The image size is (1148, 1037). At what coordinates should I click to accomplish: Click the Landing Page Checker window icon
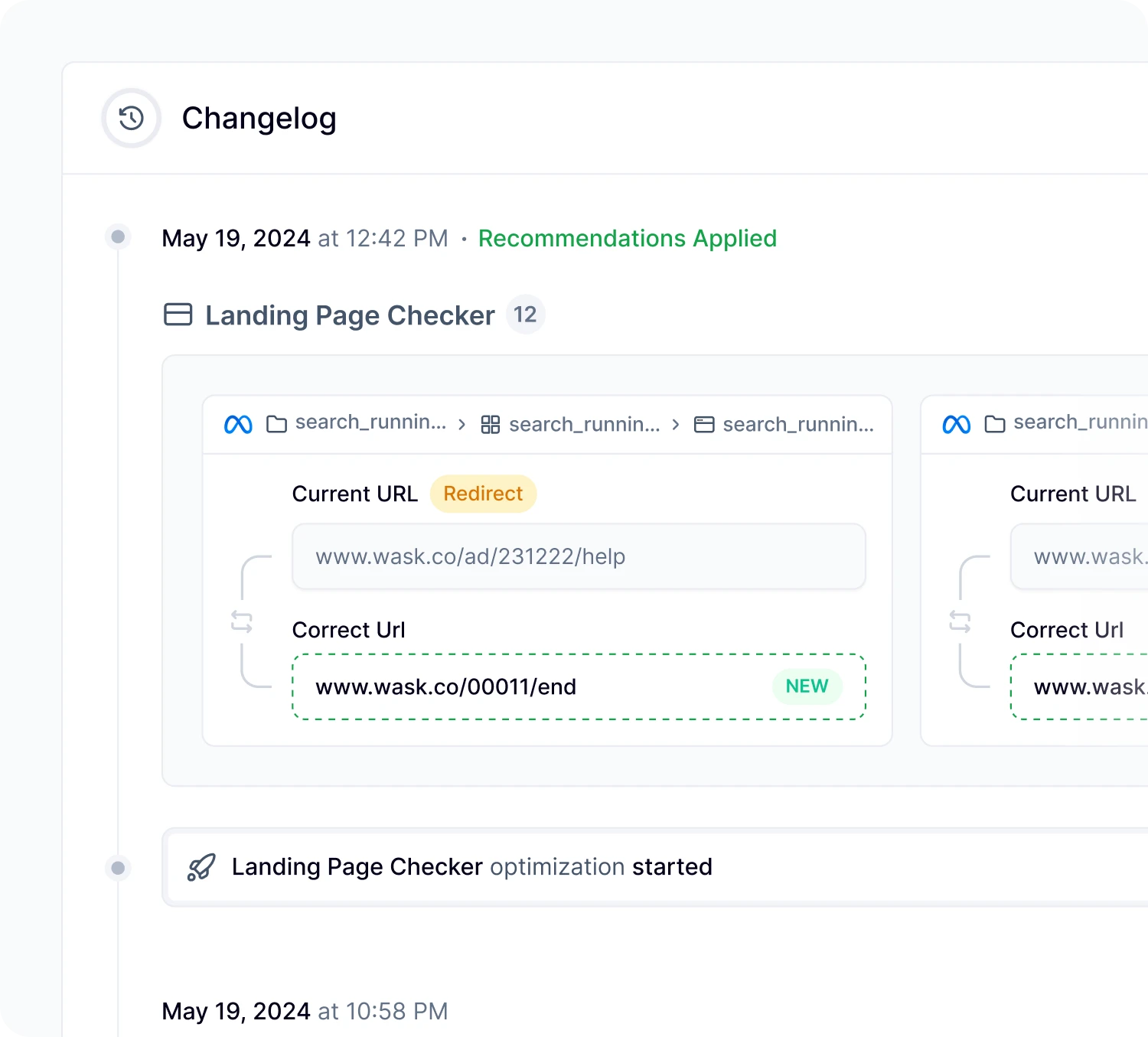tap(178, 315)
